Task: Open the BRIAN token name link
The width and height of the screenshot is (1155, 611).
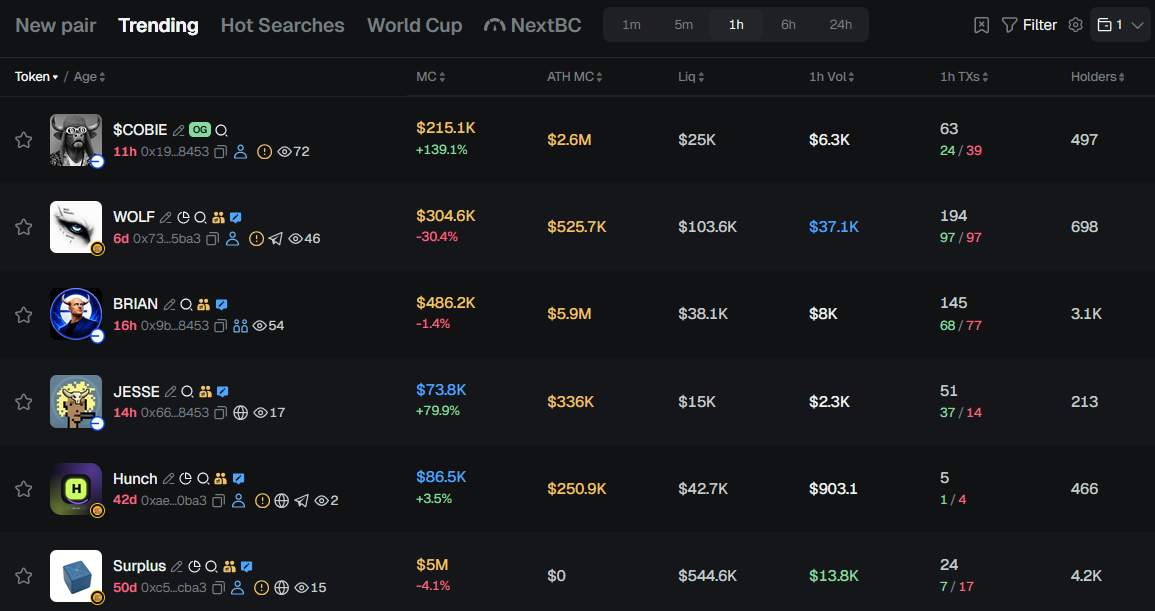Action: [136, 304]
